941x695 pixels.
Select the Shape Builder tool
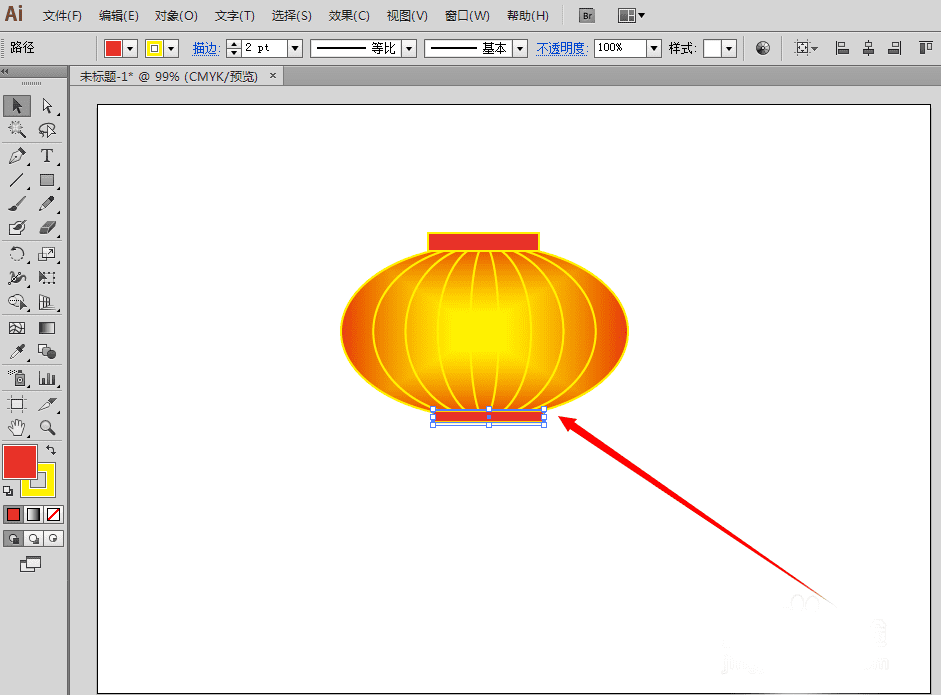pos(17,302)
